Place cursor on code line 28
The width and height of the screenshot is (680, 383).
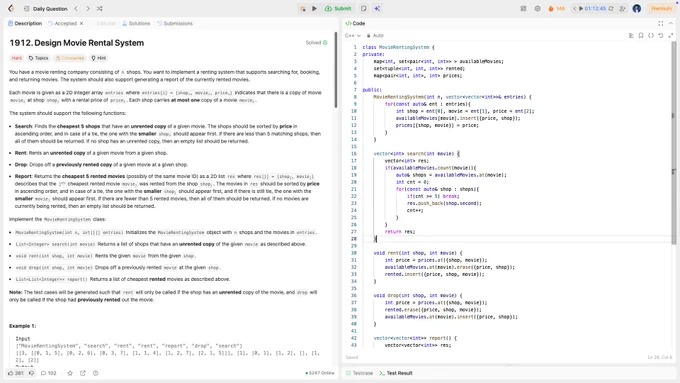click(x=516, y=239)
